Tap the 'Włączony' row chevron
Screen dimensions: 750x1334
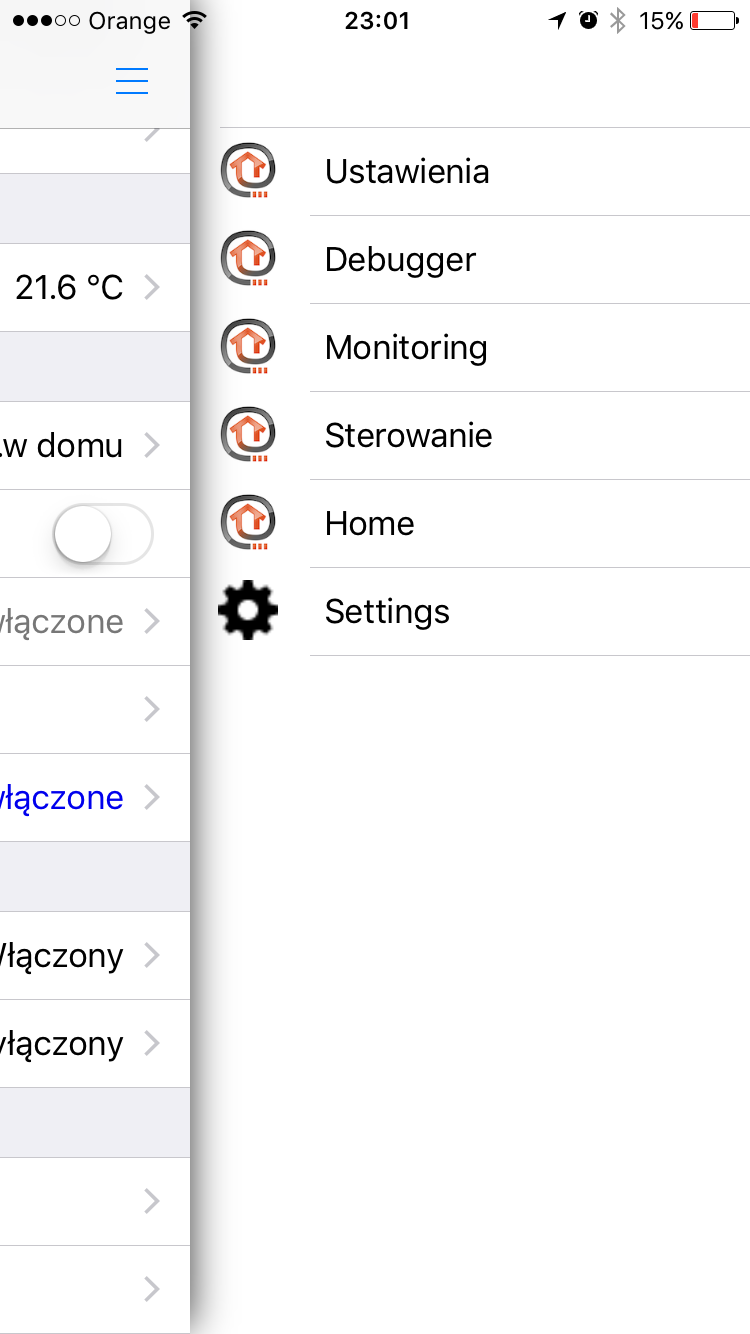(x=152, y=955)
